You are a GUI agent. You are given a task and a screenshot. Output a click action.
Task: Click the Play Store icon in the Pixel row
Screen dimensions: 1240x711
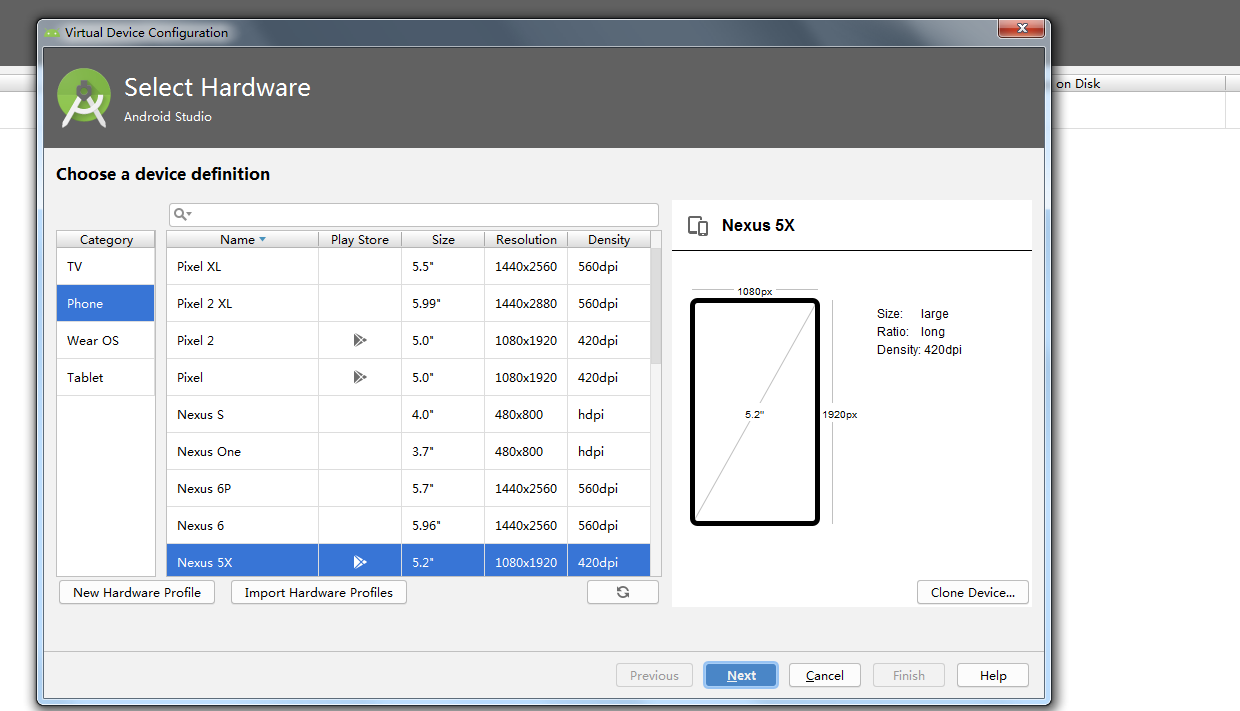(x=360, y=377)
